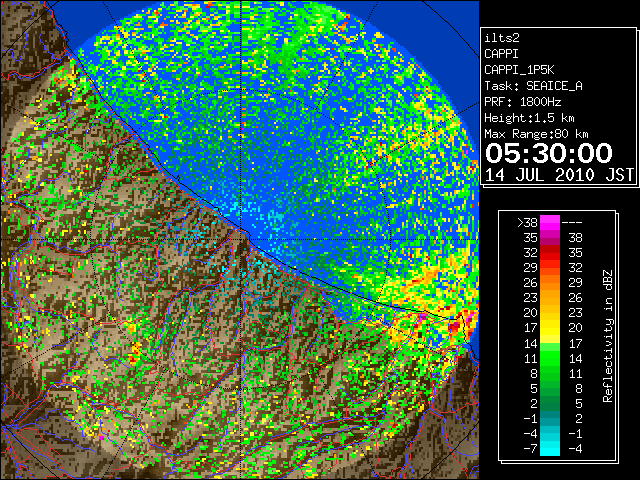Select the 'Height:1.5 km' label
Screen dimensions: 640x480
pos(529,118)
